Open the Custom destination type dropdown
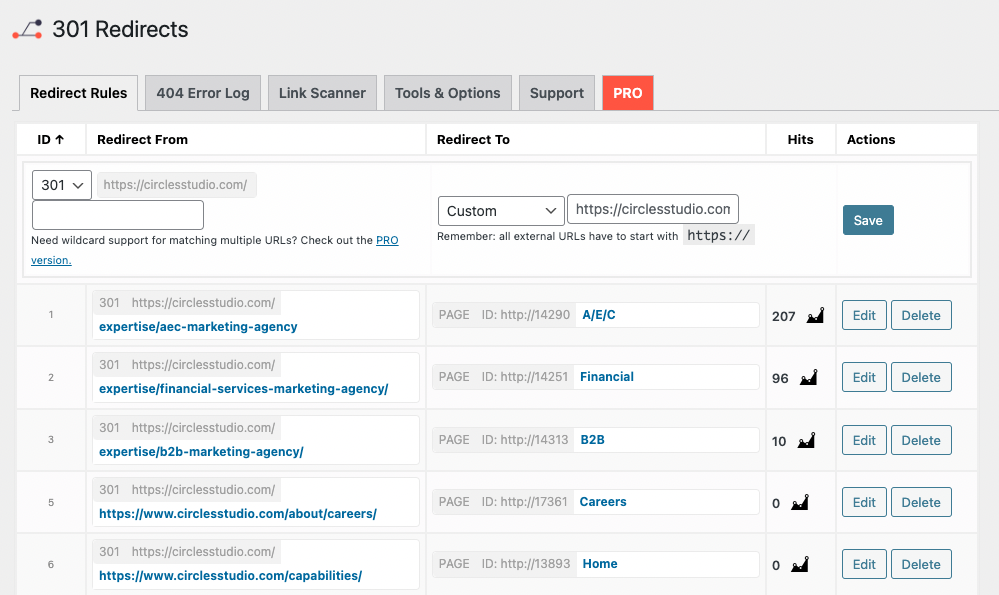Viewport: 999px width, 595px height. coord(500,210)
